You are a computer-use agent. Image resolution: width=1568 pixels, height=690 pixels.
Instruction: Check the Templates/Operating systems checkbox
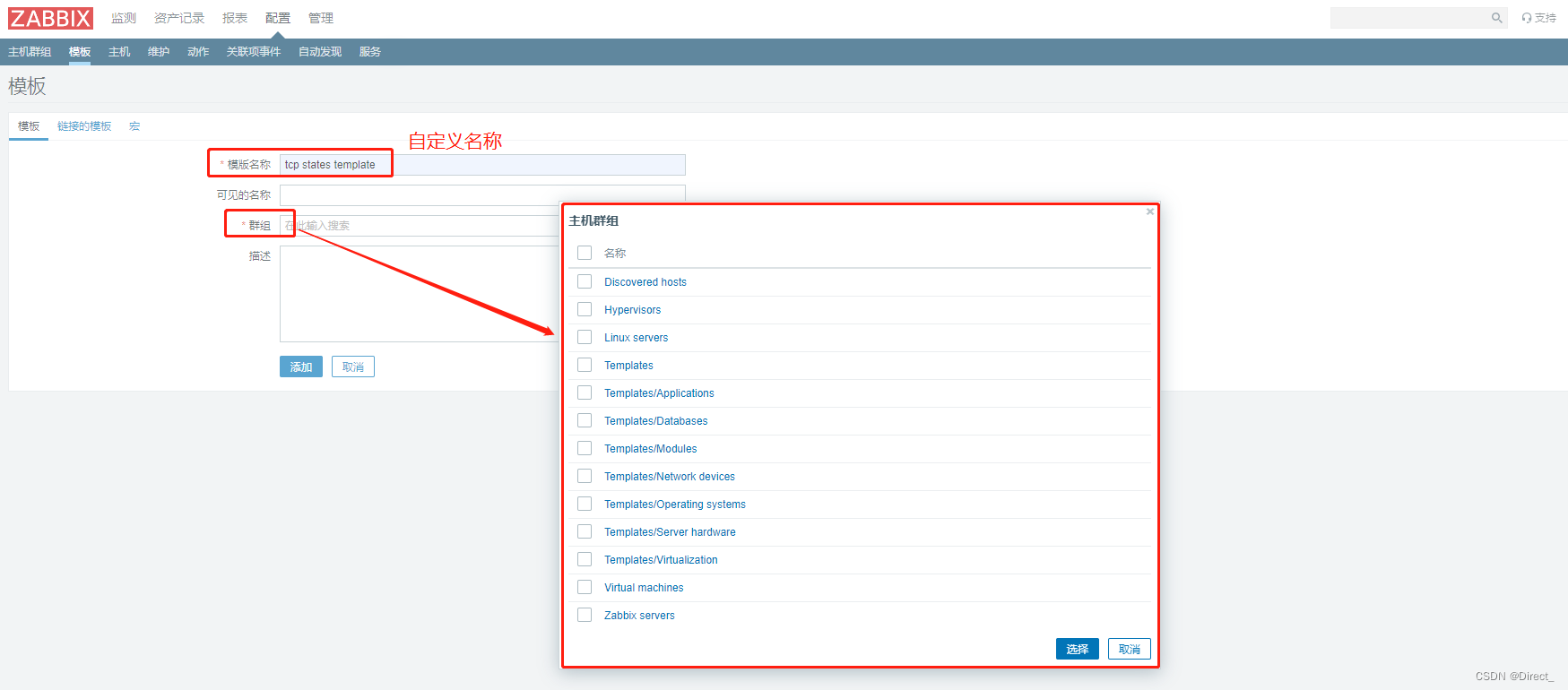[585, 504]
